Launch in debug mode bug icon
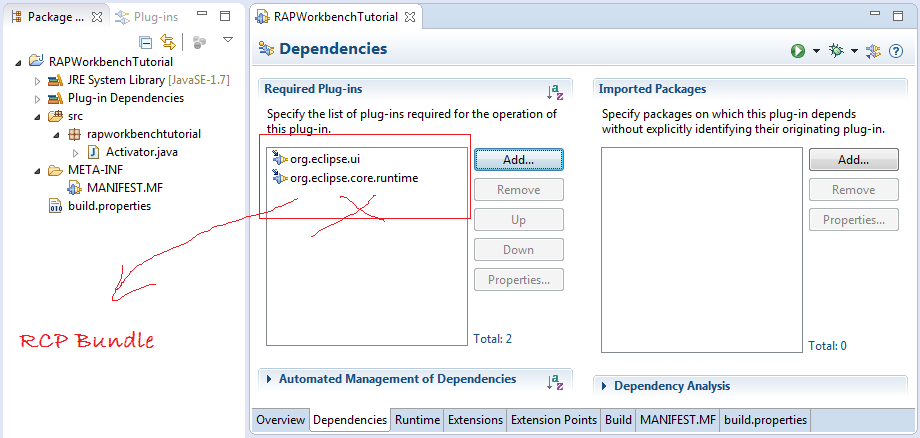920x438 pixels. 836,51
